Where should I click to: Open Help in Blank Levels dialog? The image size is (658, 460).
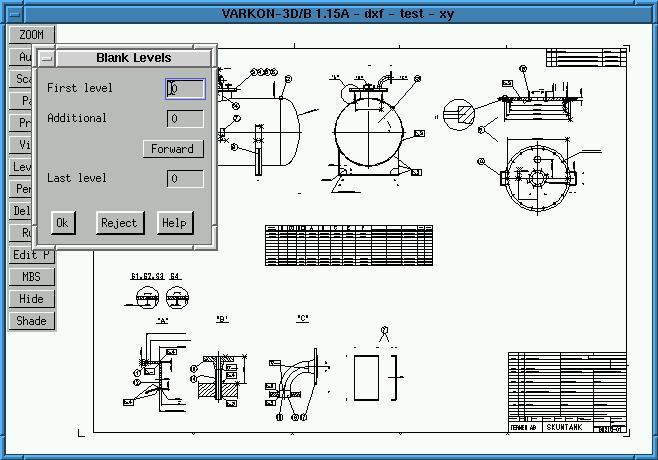click(x=173, y=223)
